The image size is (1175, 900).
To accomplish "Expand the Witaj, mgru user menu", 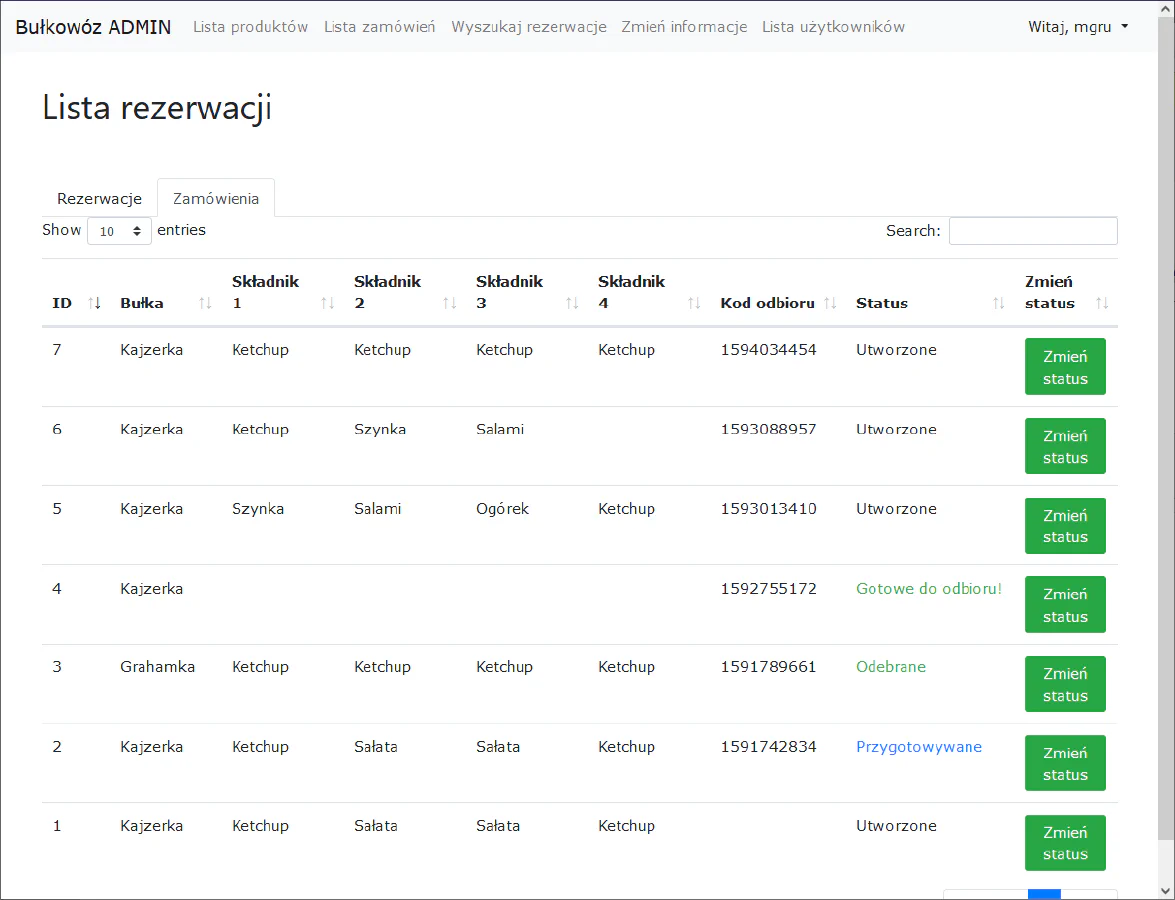I will (1077, 27).
